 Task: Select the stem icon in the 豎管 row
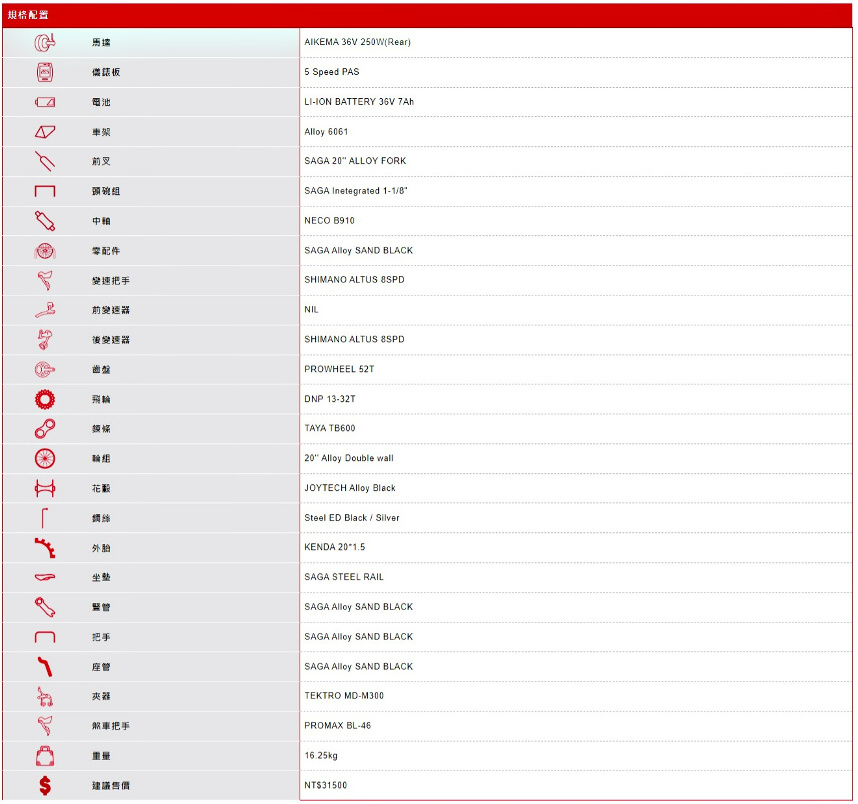(45, 608)
